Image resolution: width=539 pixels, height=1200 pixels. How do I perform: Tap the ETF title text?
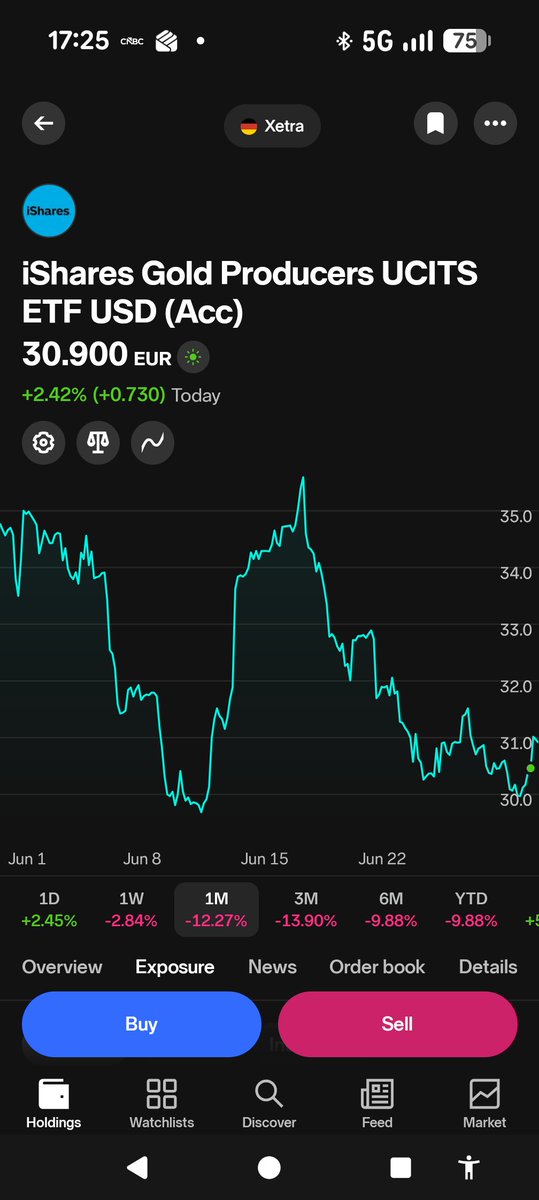tap(250, 292)
